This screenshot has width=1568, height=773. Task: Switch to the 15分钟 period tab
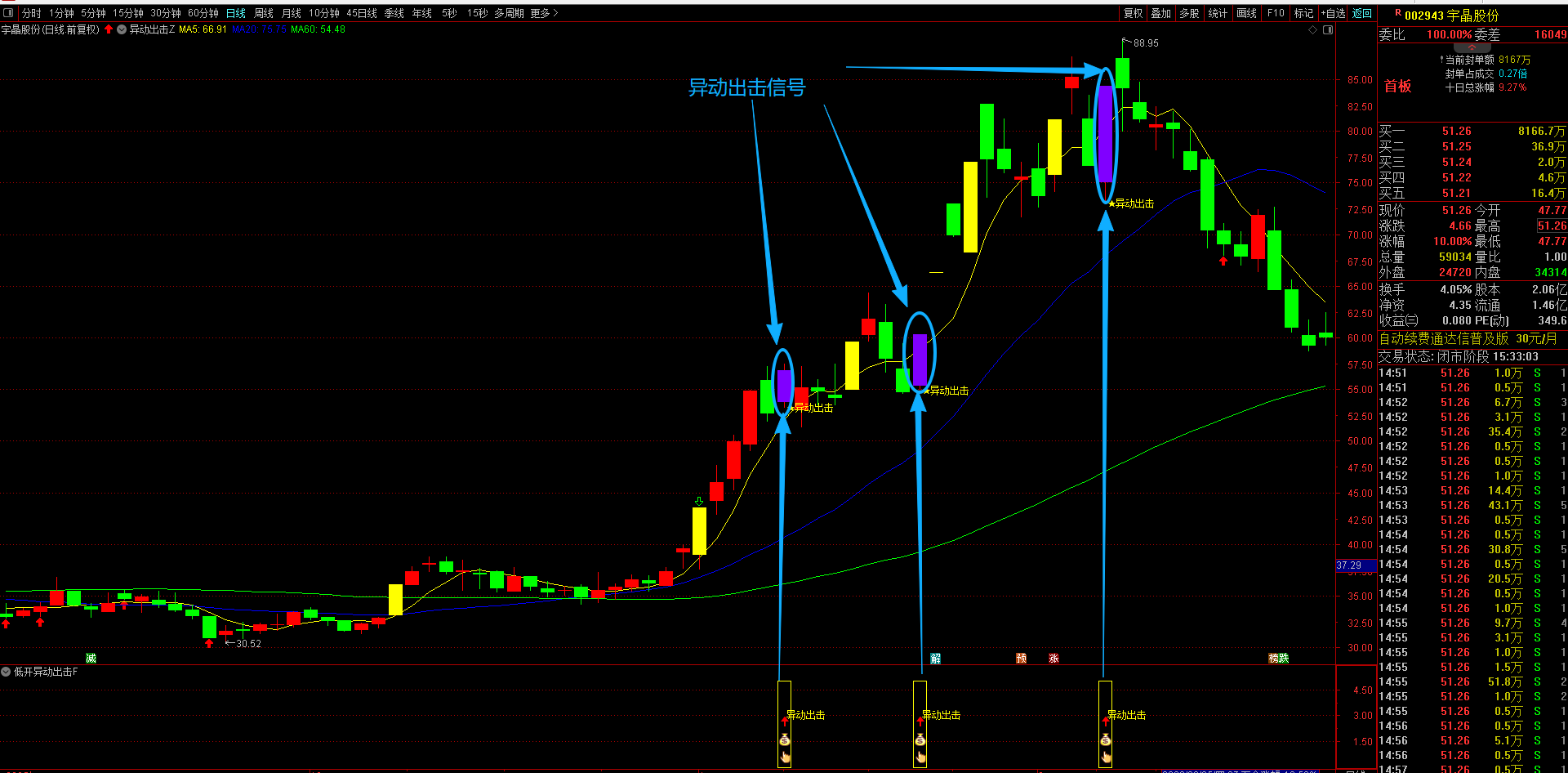tap(128, 13)
